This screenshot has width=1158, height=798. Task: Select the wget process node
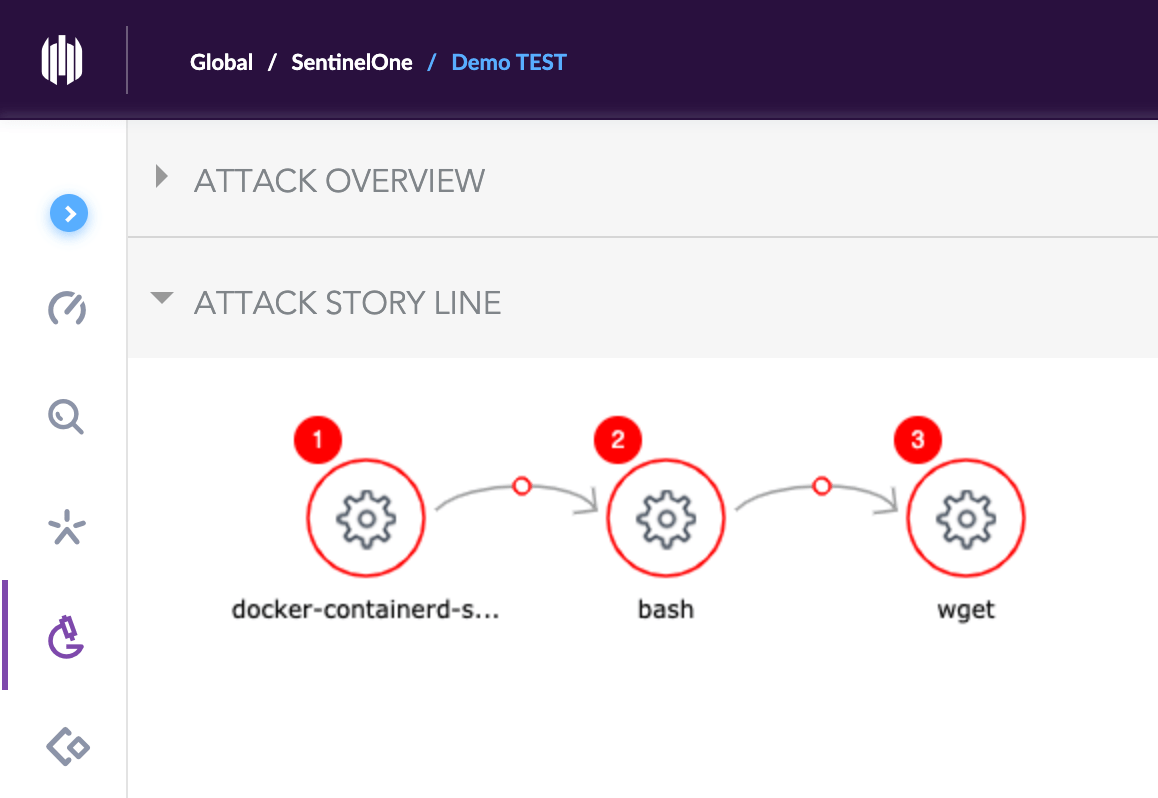[x=966, y=518]
